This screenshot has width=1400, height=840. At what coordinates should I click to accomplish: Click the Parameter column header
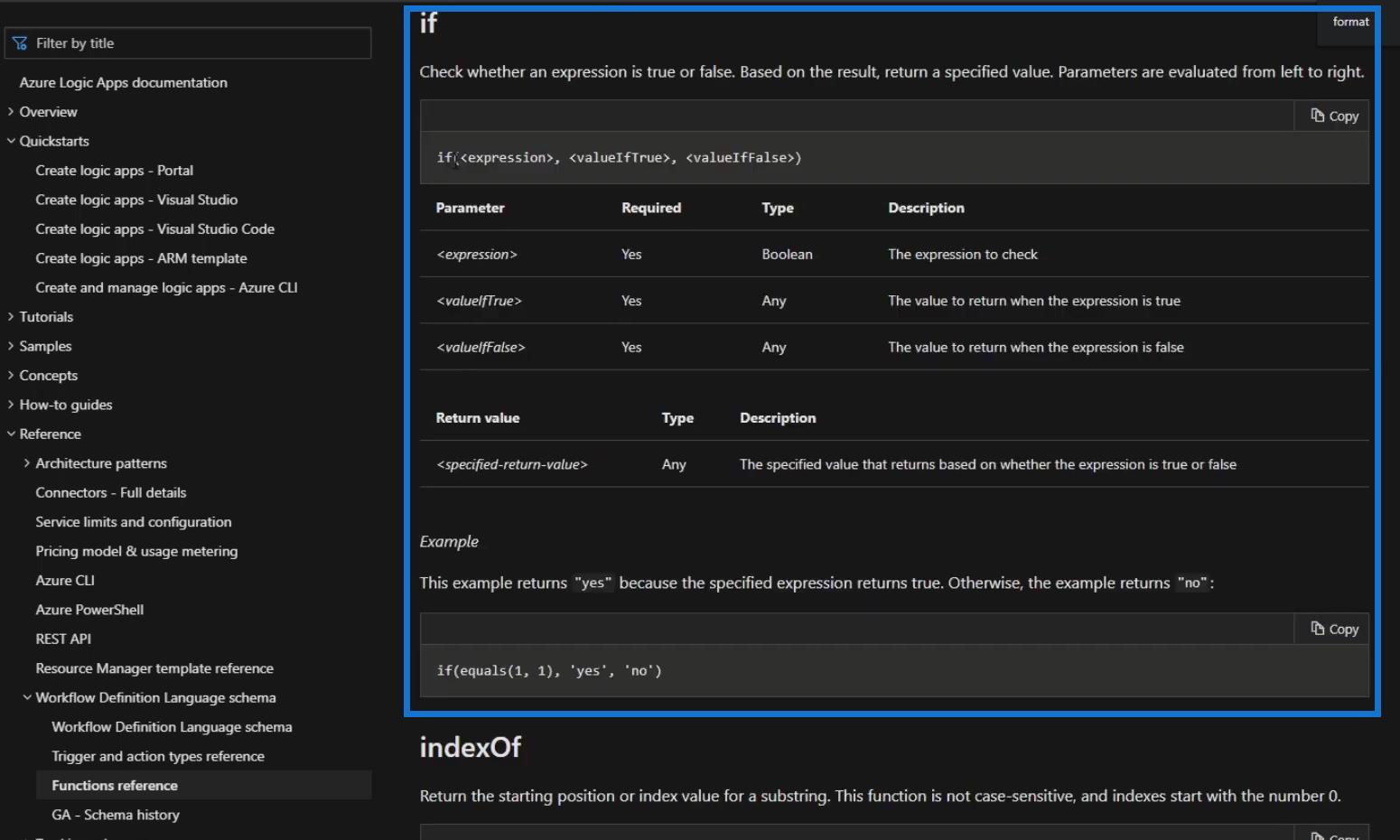tap(470, 208)
